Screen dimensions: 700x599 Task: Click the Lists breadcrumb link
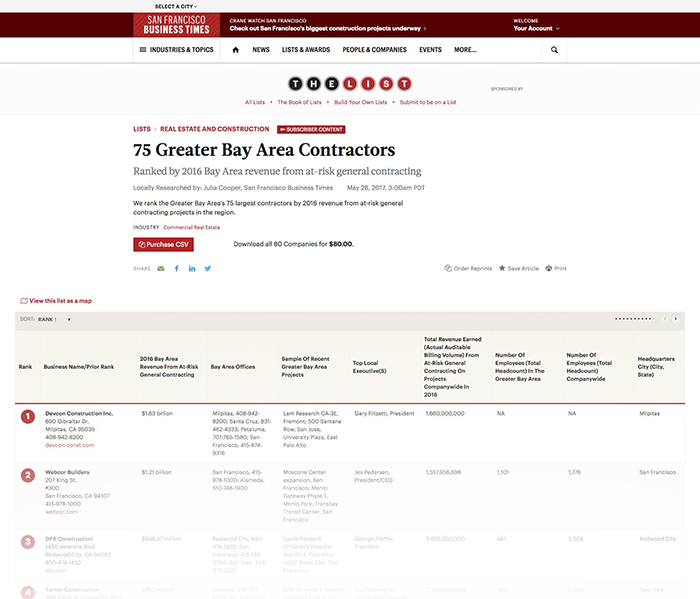coord(142,129)
